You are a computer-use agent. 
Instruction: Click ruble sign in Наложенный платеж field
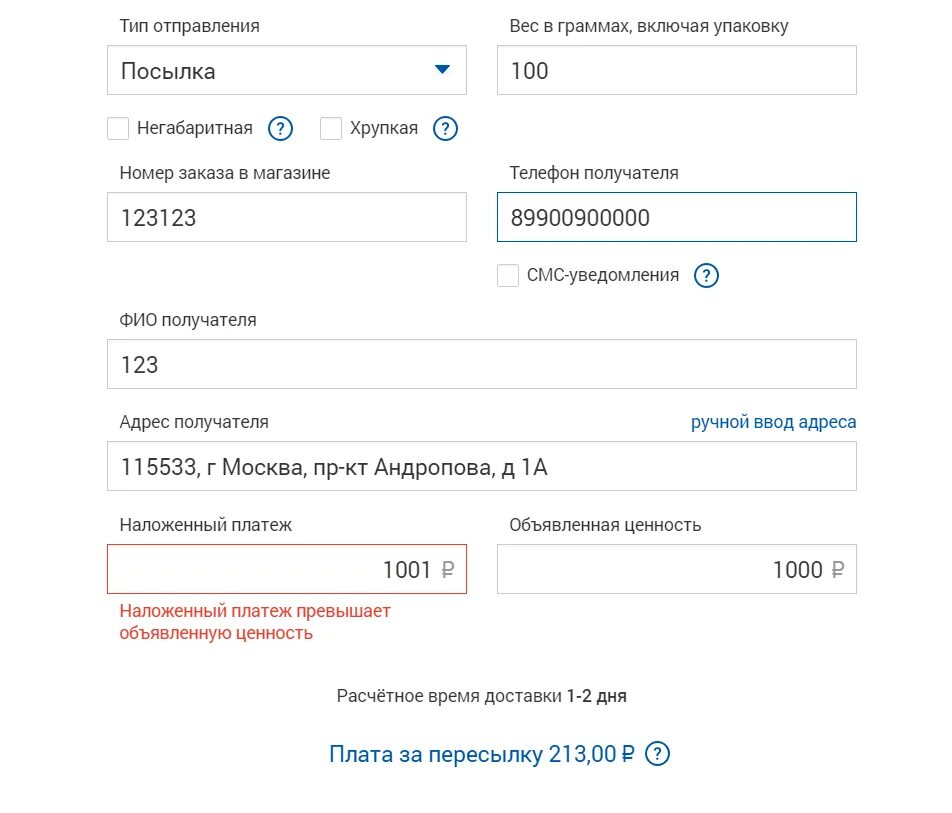447,570
